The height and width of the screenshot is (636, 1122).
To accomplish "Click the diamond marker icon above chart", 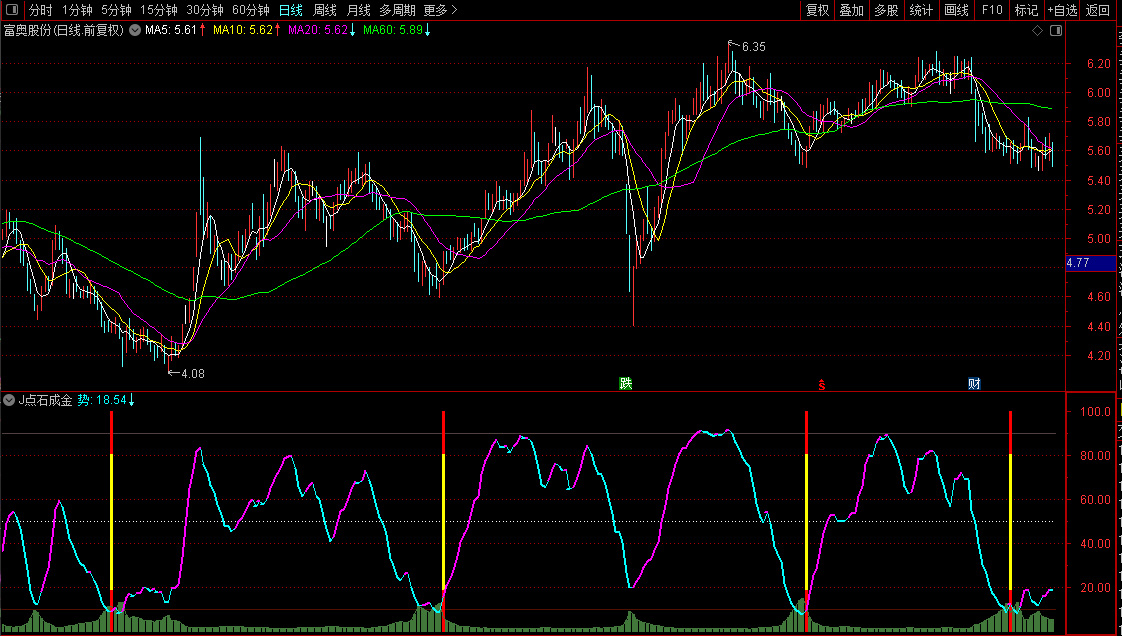I will pyautogui.click(x=1037, y=31).
